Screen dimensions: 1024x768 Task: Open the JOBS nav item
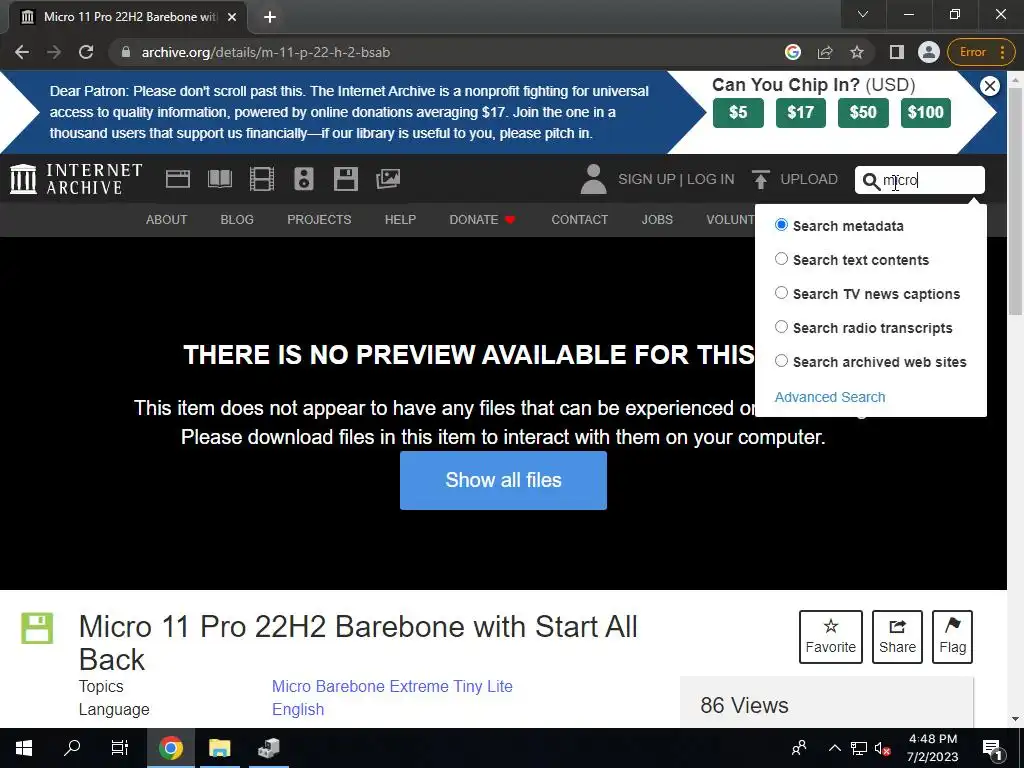(657, 219)
